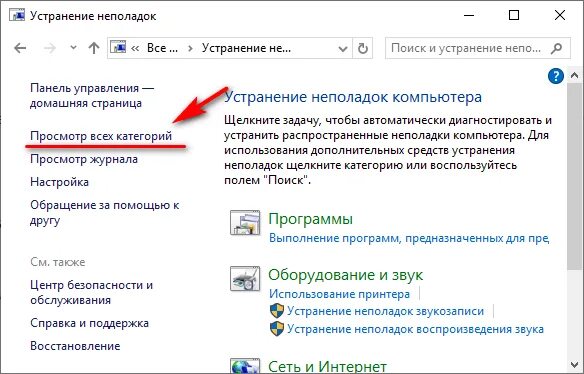Refresh the troubleshooting page
This screenshot has height=374, width=584.
tap(363, 48)
